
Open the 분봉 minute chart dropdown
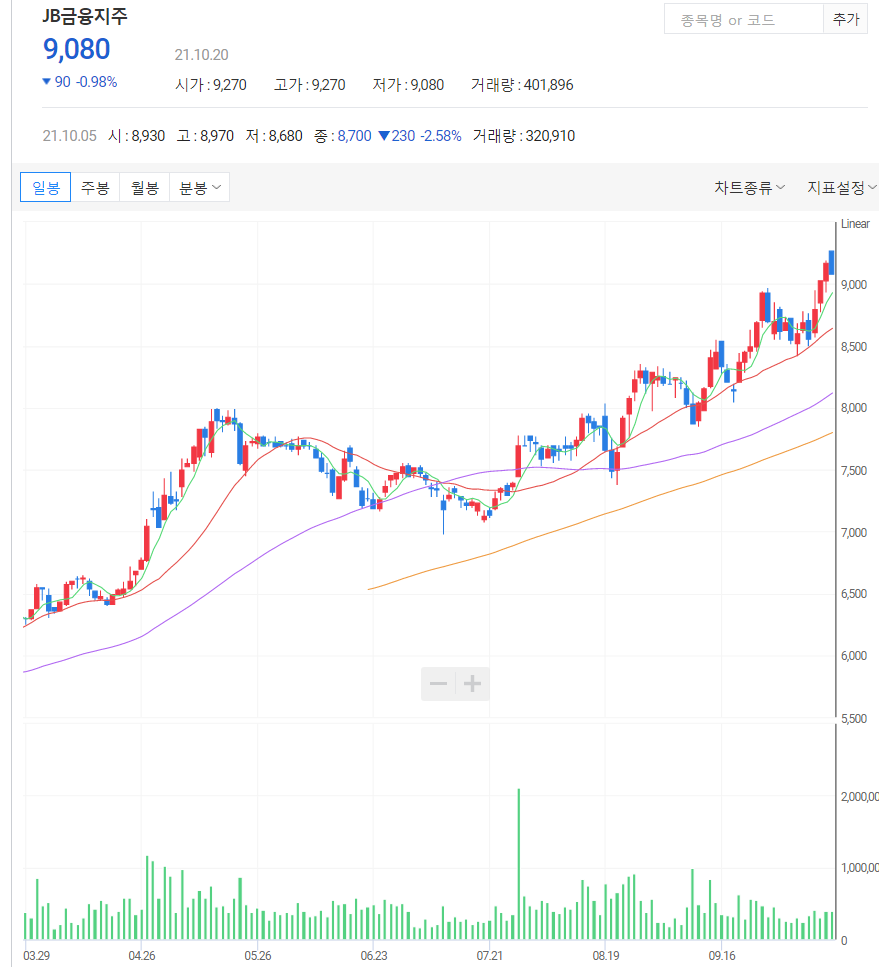(x=199, y=187)
